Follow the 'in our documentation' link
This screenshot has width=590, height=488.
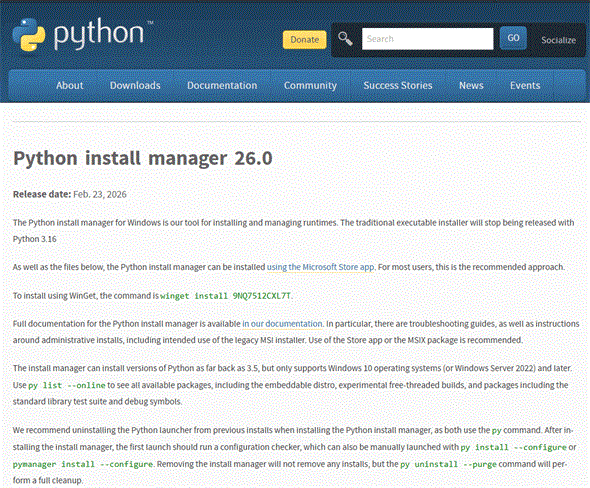pyautogui.click(x=282, y=324)
